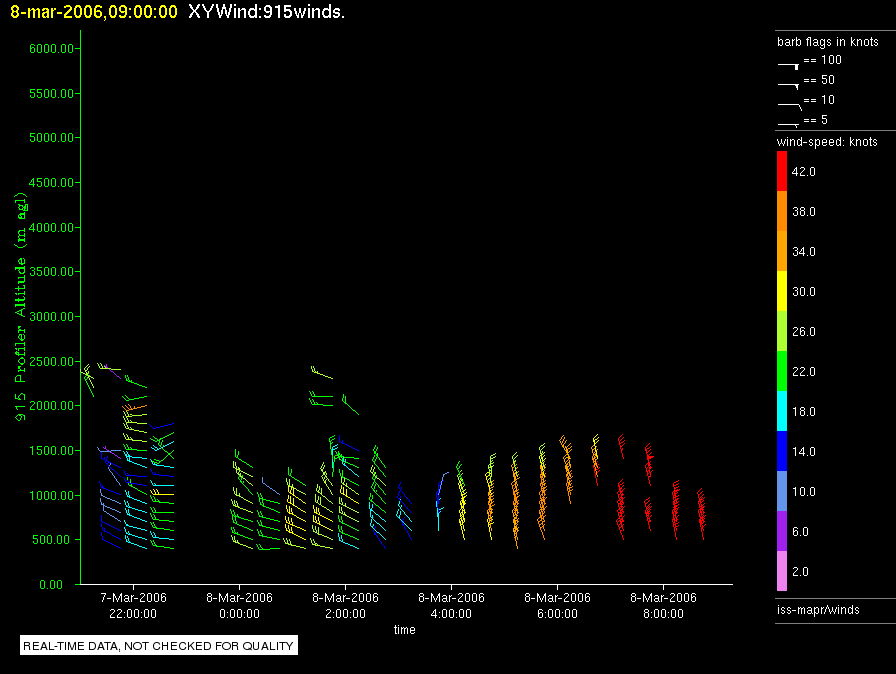The image size is (896, 674).
Task: Pick the pink 2.0 knots color band
Action: 783,571
